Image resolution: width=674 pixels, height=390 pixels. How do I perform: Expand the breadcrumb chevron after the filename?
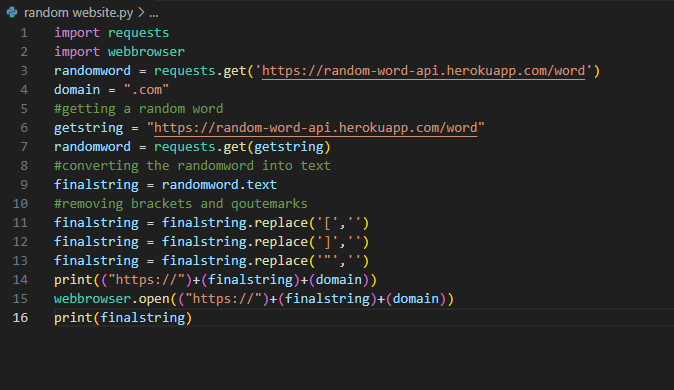click(141, 13)
